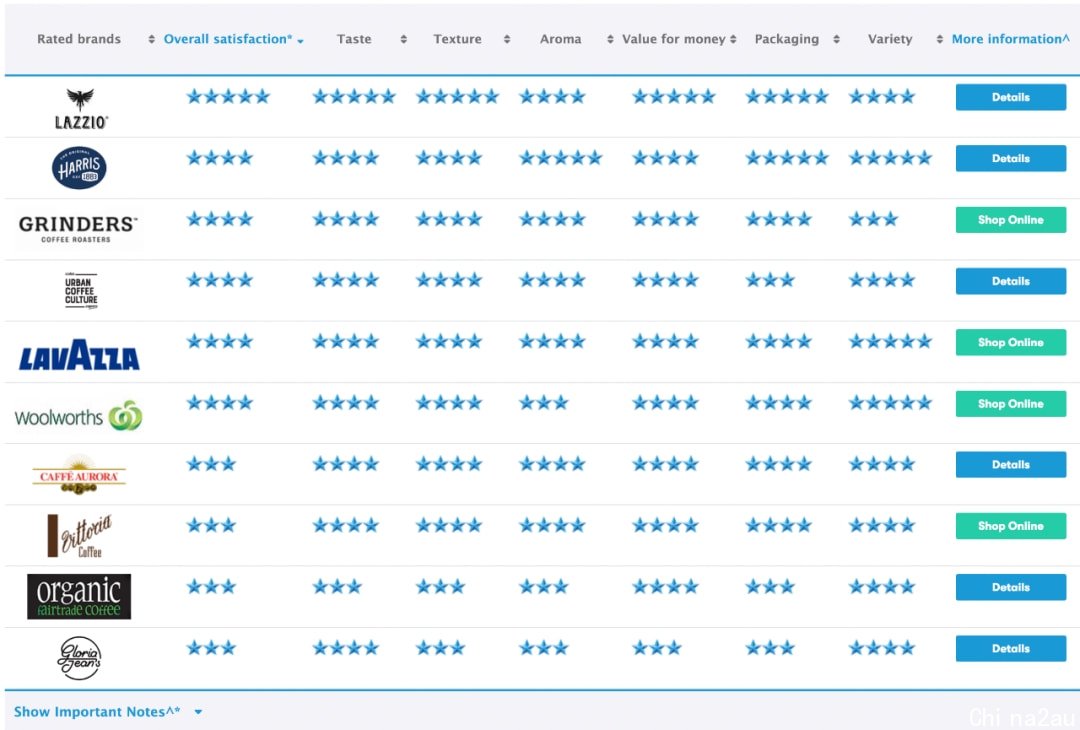Shop Online for Woolworths
1080x730 pixels.
(x=1010, y=404)
